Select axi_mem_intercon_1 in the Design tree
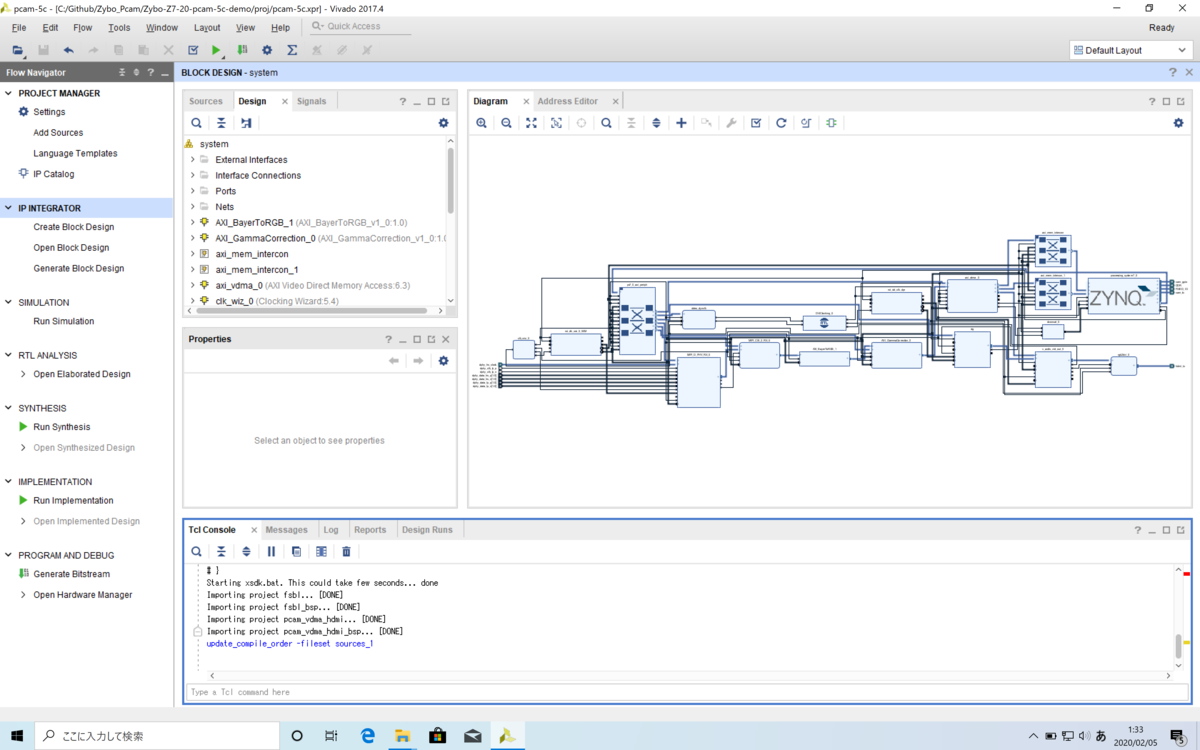This screenshot has height=750, width=1200. coord(256,270)
